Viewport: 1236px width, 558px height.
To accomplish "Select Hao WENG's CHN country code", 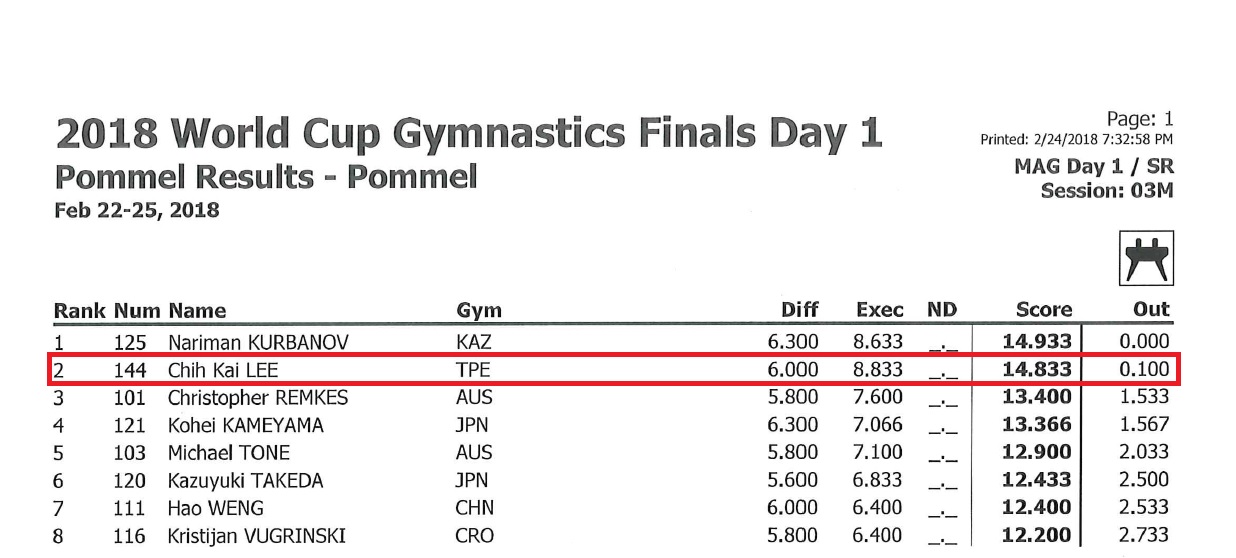I will (x=474, y=508).
